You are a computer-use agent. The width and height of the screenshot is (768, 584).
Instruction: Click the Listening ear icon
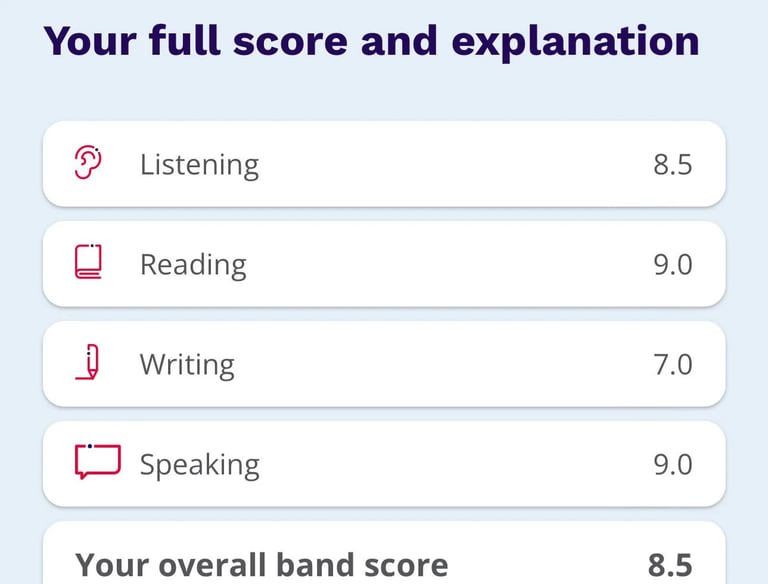coord(88,163)
